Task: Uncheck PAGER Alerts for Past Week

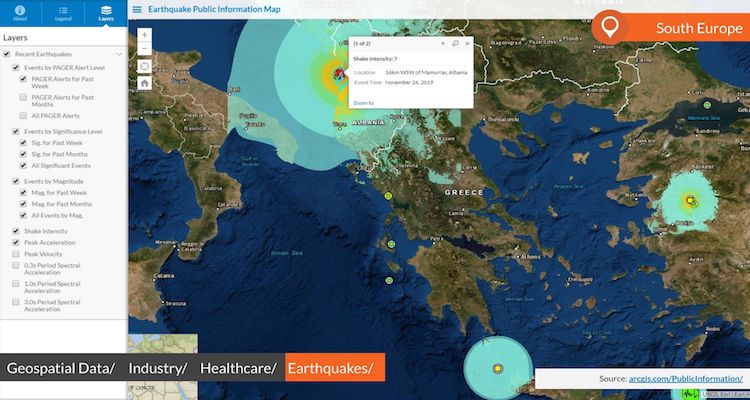Action: click(23, 79)
